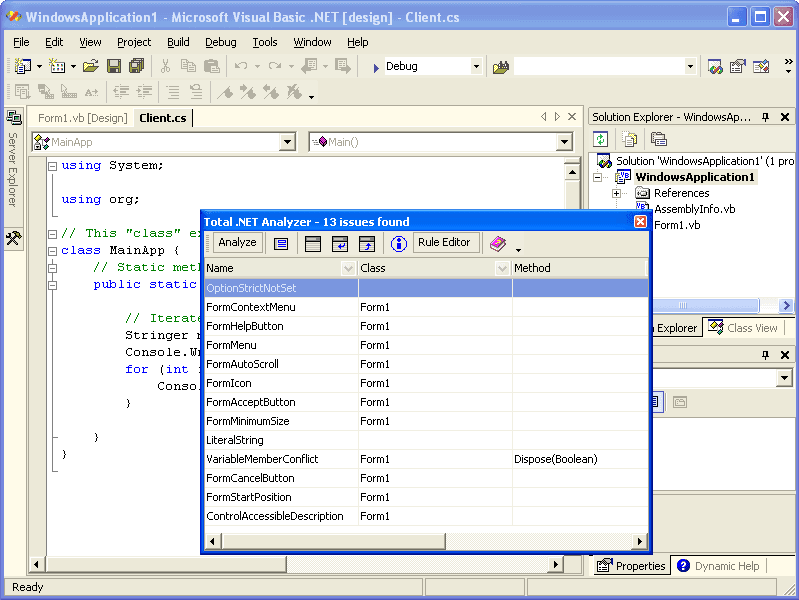Image resolution: width=799 pixels, height=600 pixels.
Task: Click the Analyze button
Action: click(237, 243)
